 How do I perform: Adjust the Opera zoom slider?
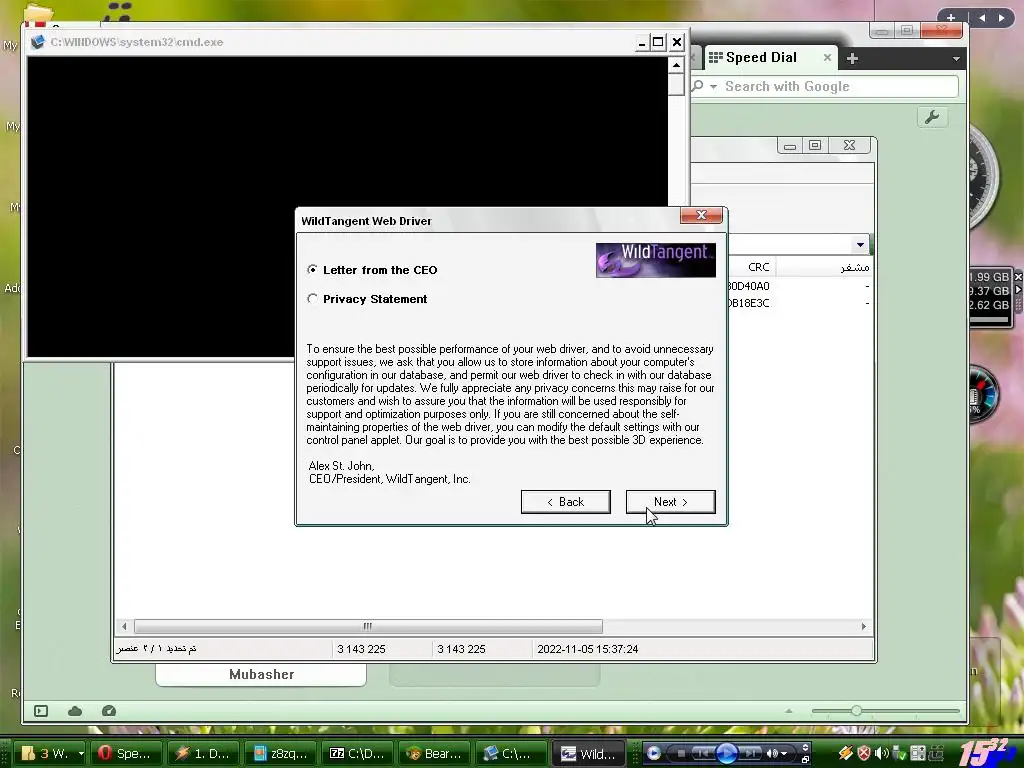point(856,711)
